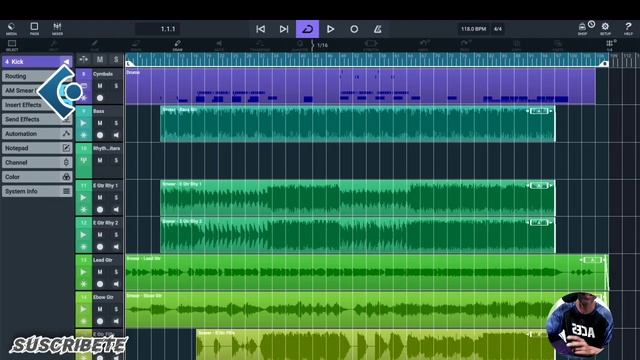Click the freeze snowflake on E Gtr Rhy 2
The height and width of the screenshot is (360, 640).
click(x=84, y=247)
